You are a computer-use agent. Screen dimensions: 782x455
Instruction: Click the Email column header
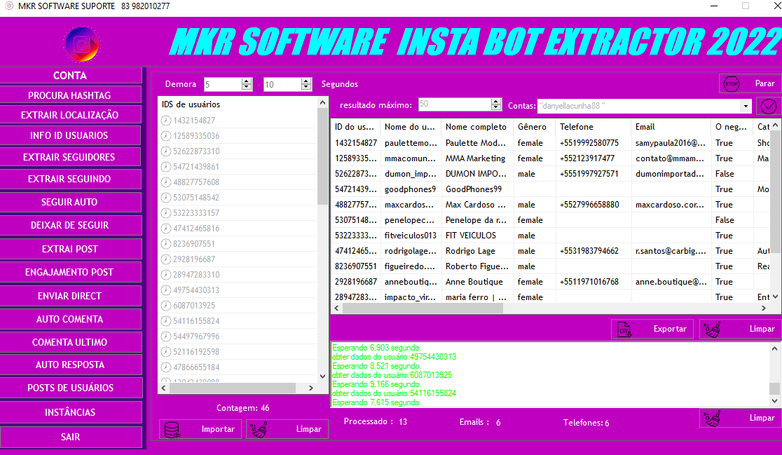[x=671, y=127]
